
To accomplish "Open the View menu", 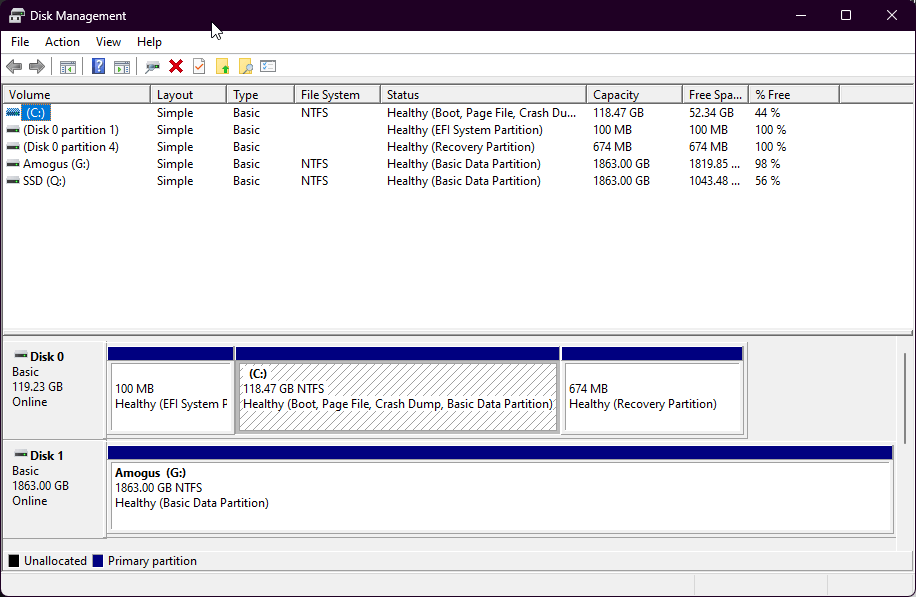I will 108,42.
